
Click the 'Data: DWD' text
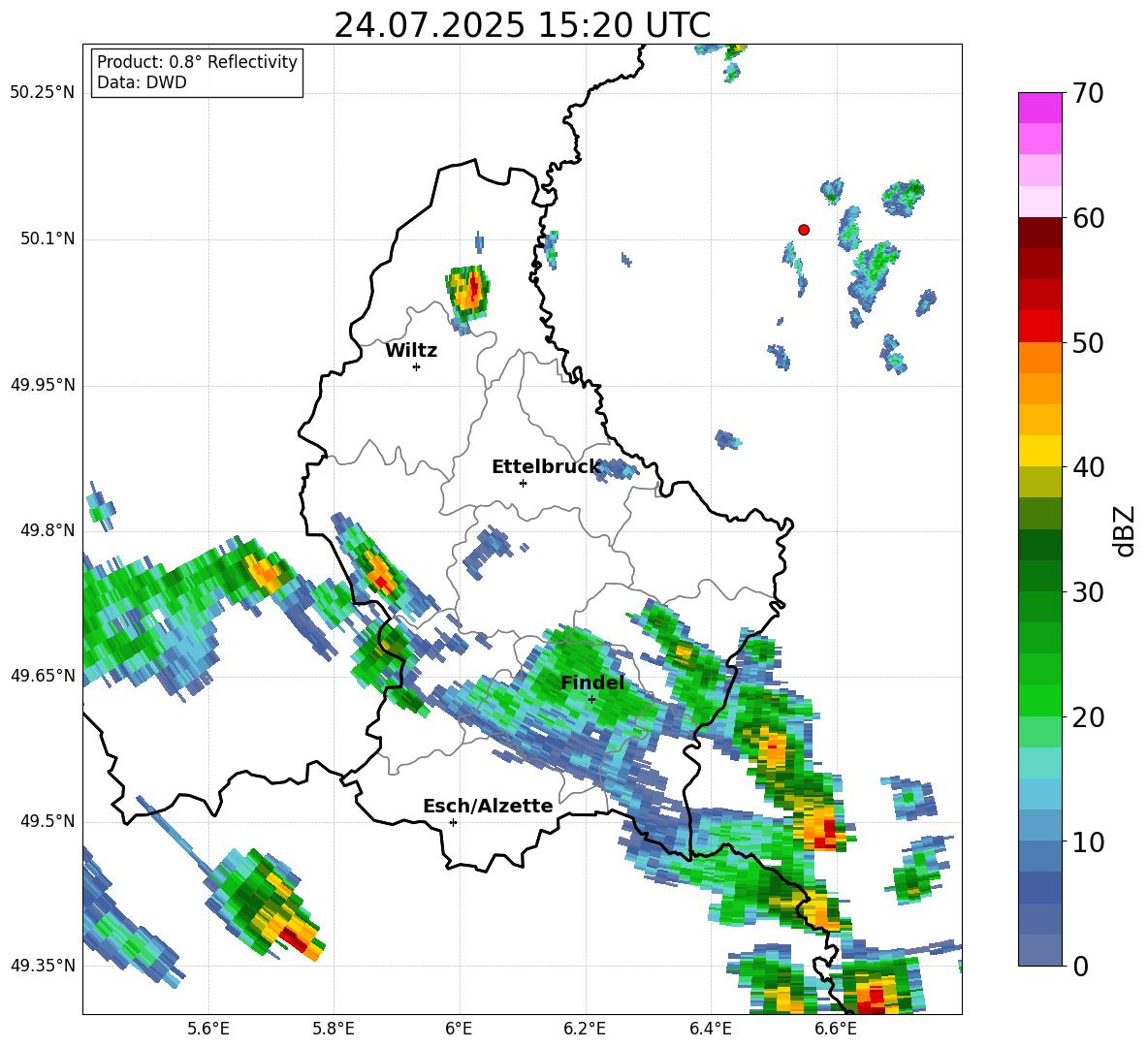142,82
